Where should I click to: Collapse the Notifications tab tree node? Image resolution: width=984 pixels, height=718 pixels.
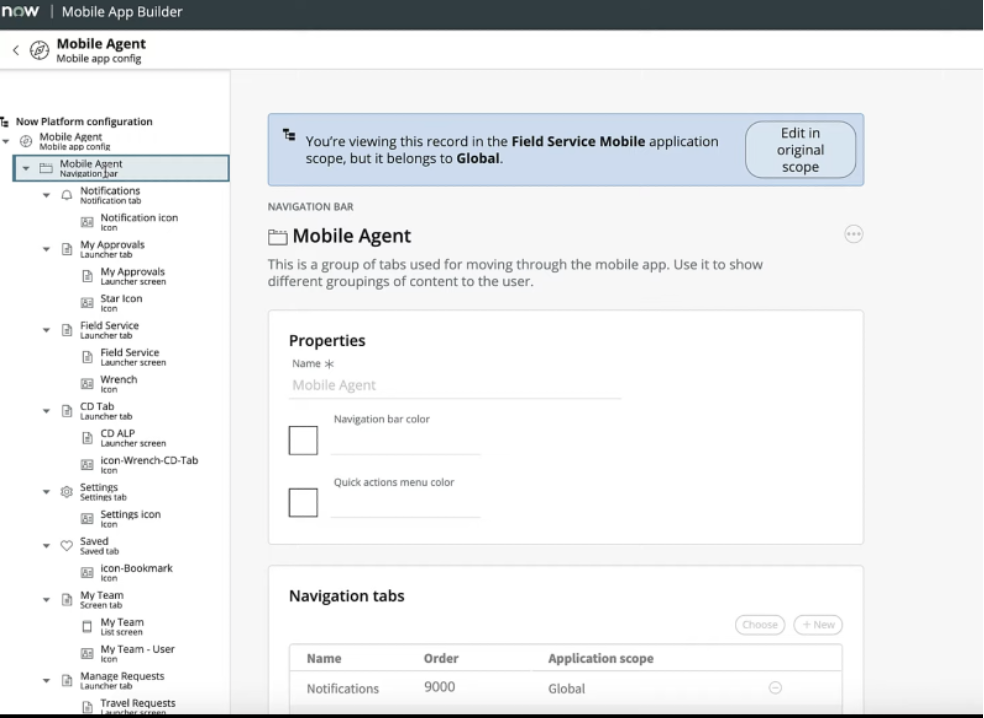[46, 195]
